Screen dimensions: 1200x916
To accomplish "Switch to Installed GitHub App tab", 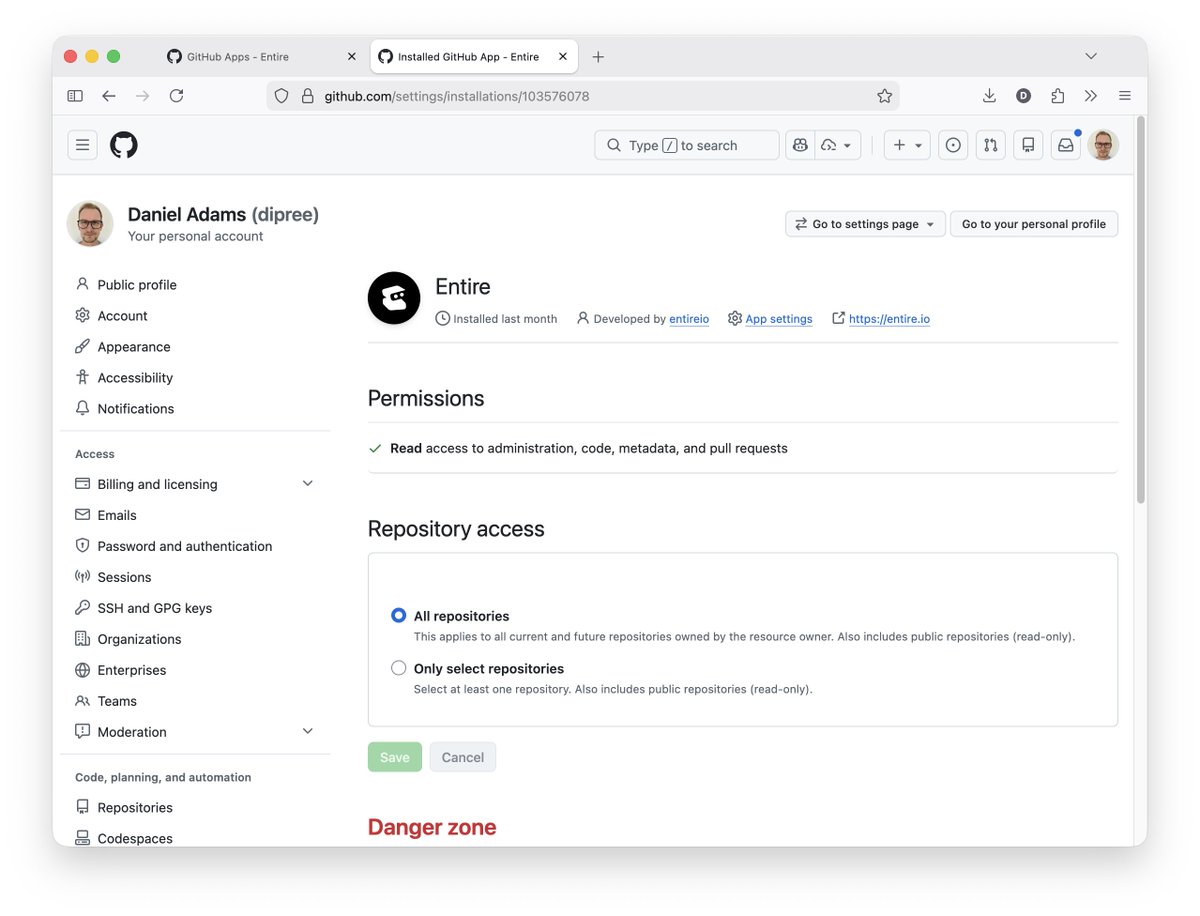I will [474, 57].
